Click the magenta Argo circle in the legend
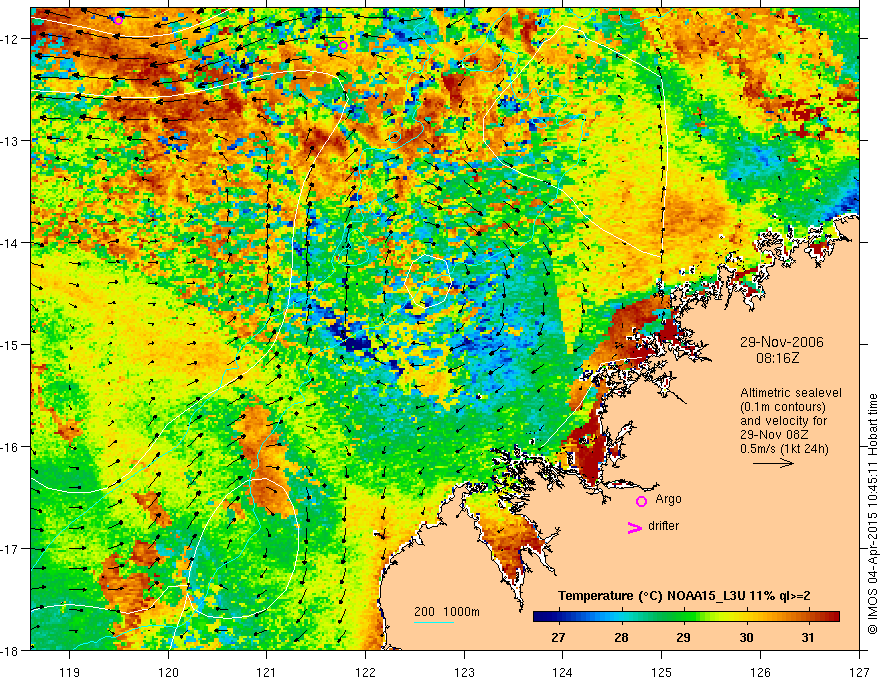The height and width of the screenshot is (680, 880). [x=641, y=501]
